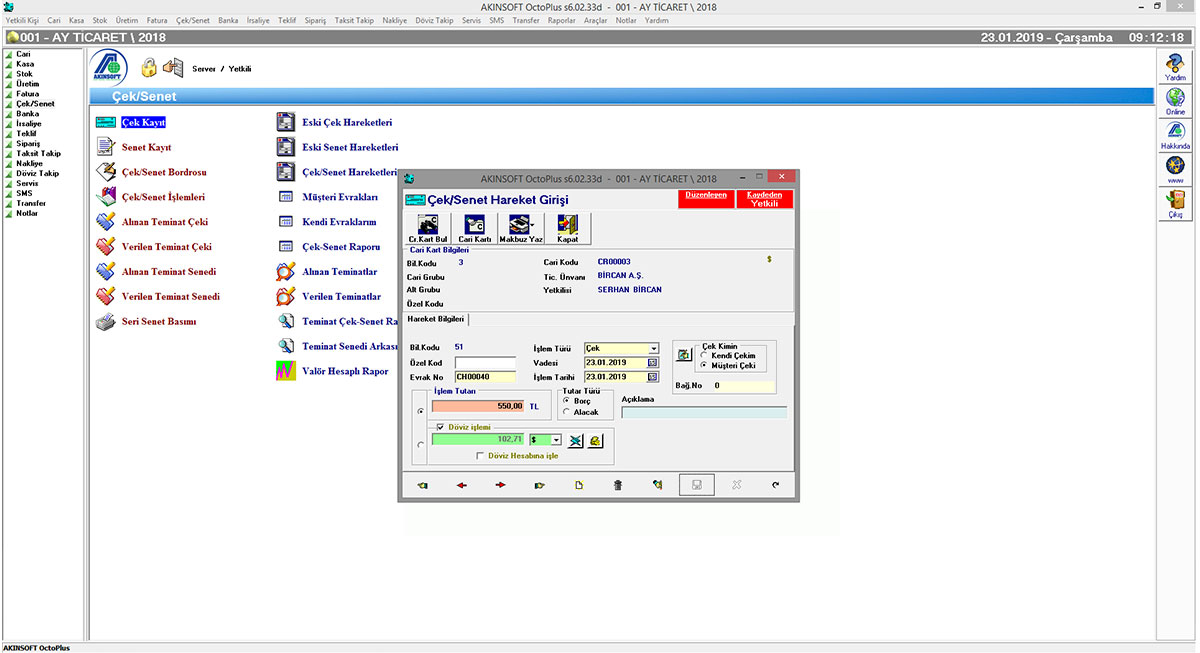Open Eski Çek Hareketleri
Viewport: 1200px width, 653px height.
pos(347,123)
